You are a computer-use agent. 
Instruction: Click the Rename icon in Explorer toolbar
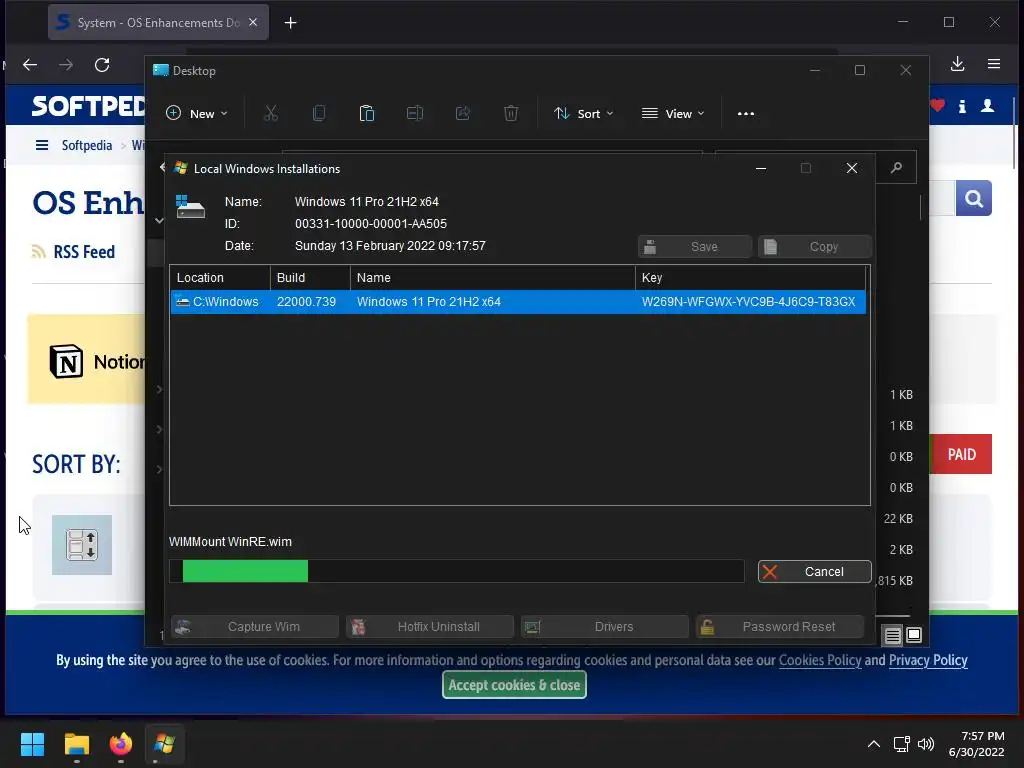click(415, 114)
